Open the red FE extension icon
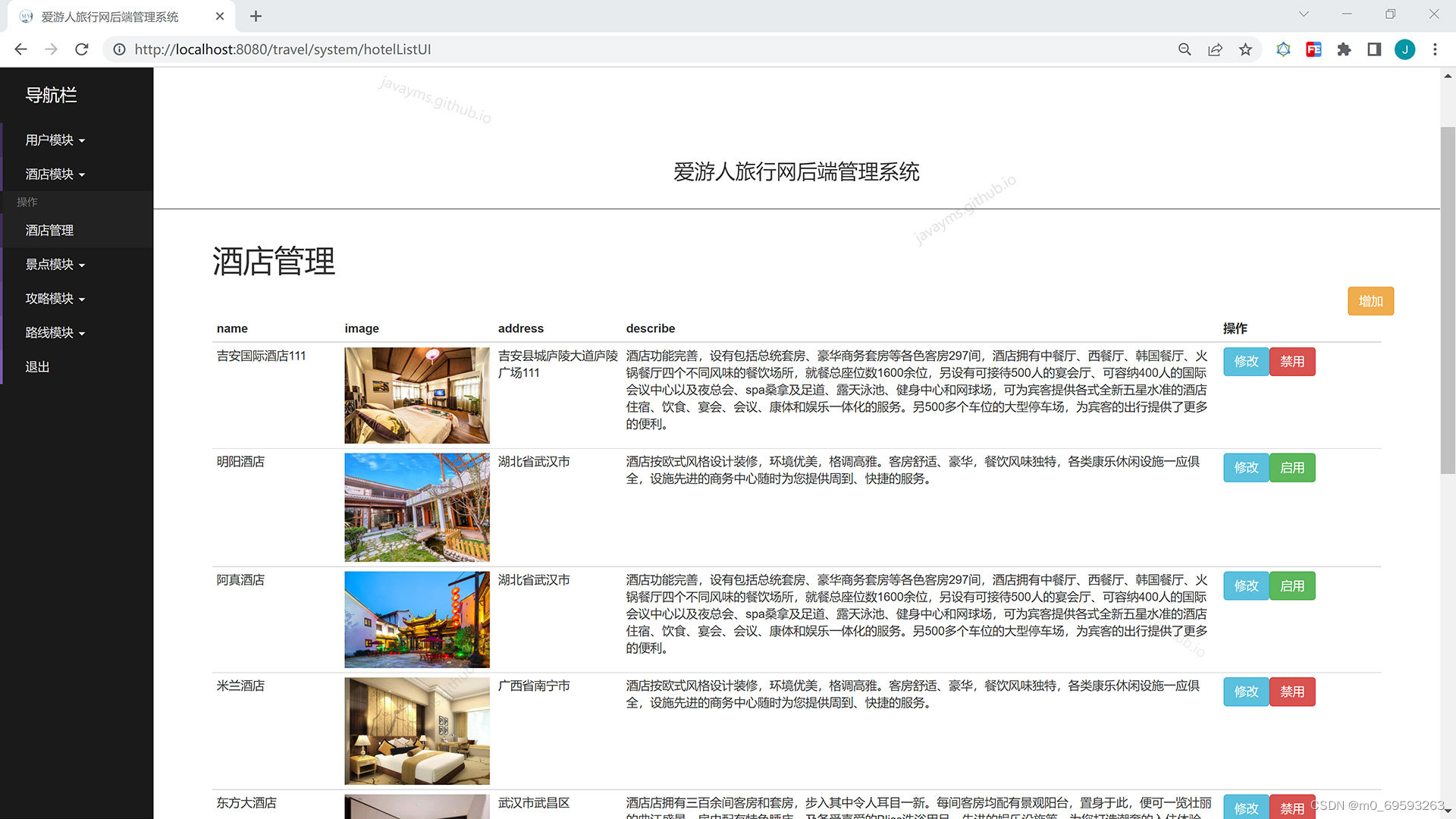 click(1313, 49)
